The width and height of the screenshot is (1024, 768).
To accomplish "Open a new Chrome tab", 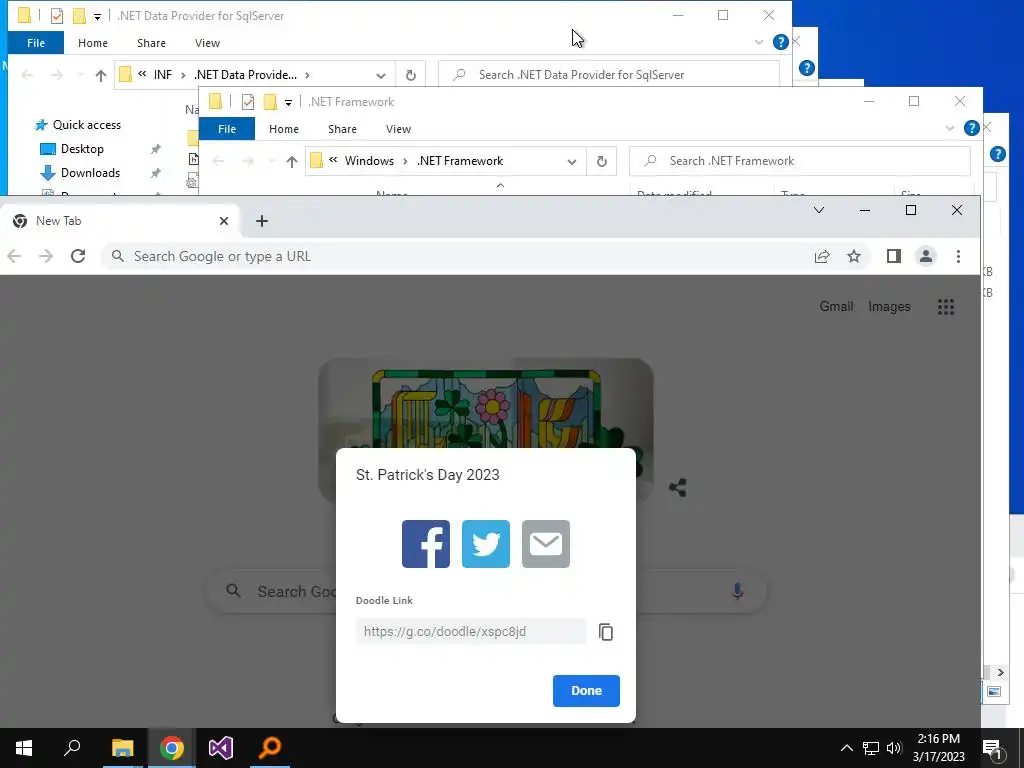I will [x=262, y=221].
